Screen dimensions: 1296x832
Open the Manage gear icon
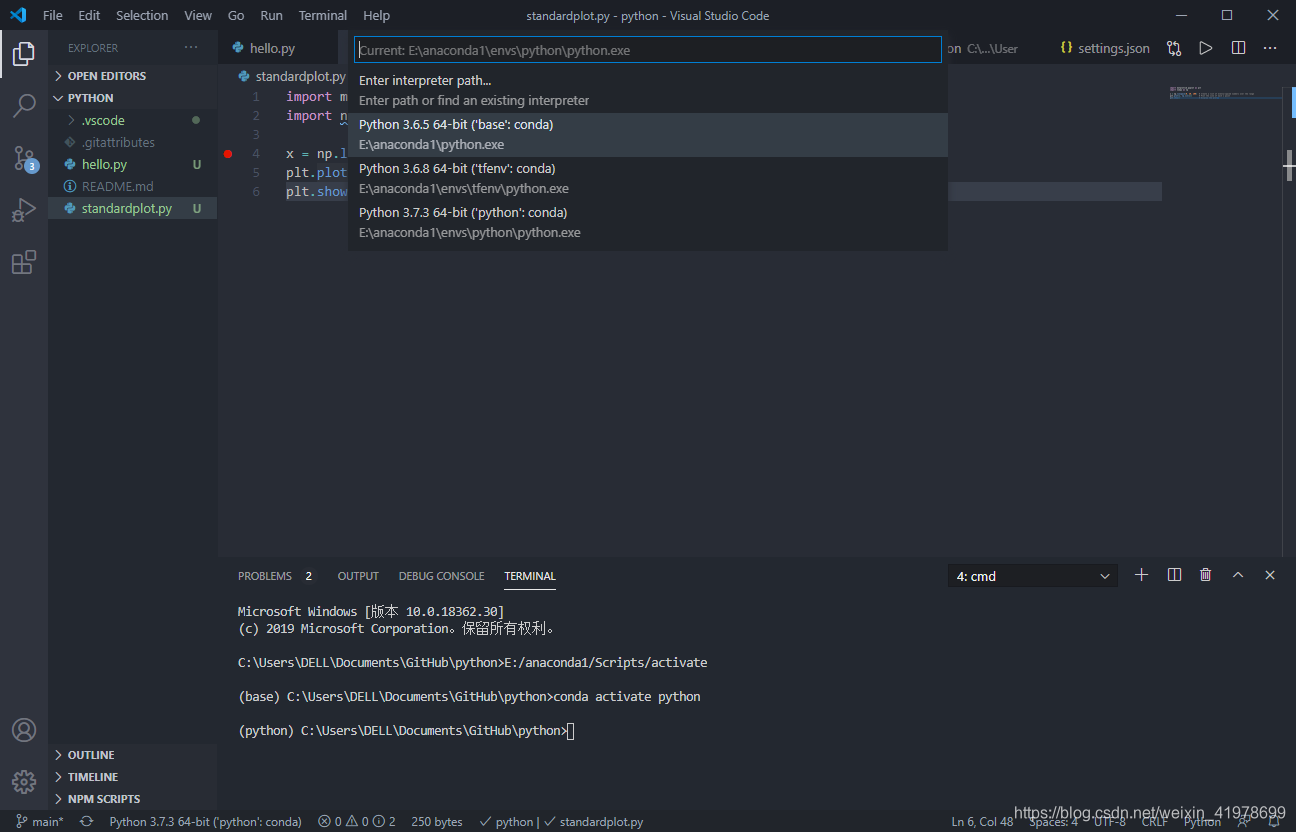pyautogui.click(x=24, y=782)
